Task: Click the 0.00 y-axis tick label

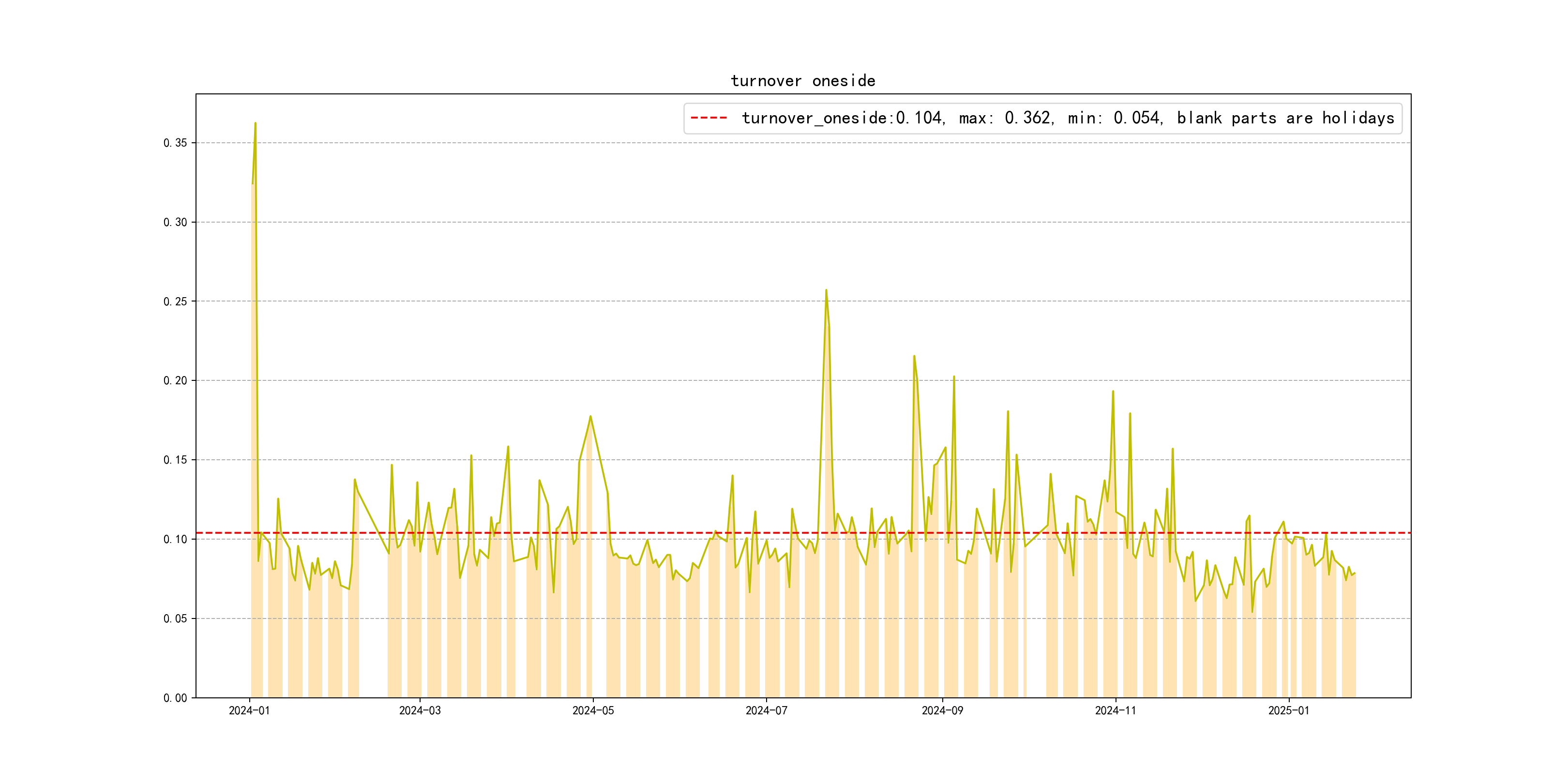Action: pos(175,697)
